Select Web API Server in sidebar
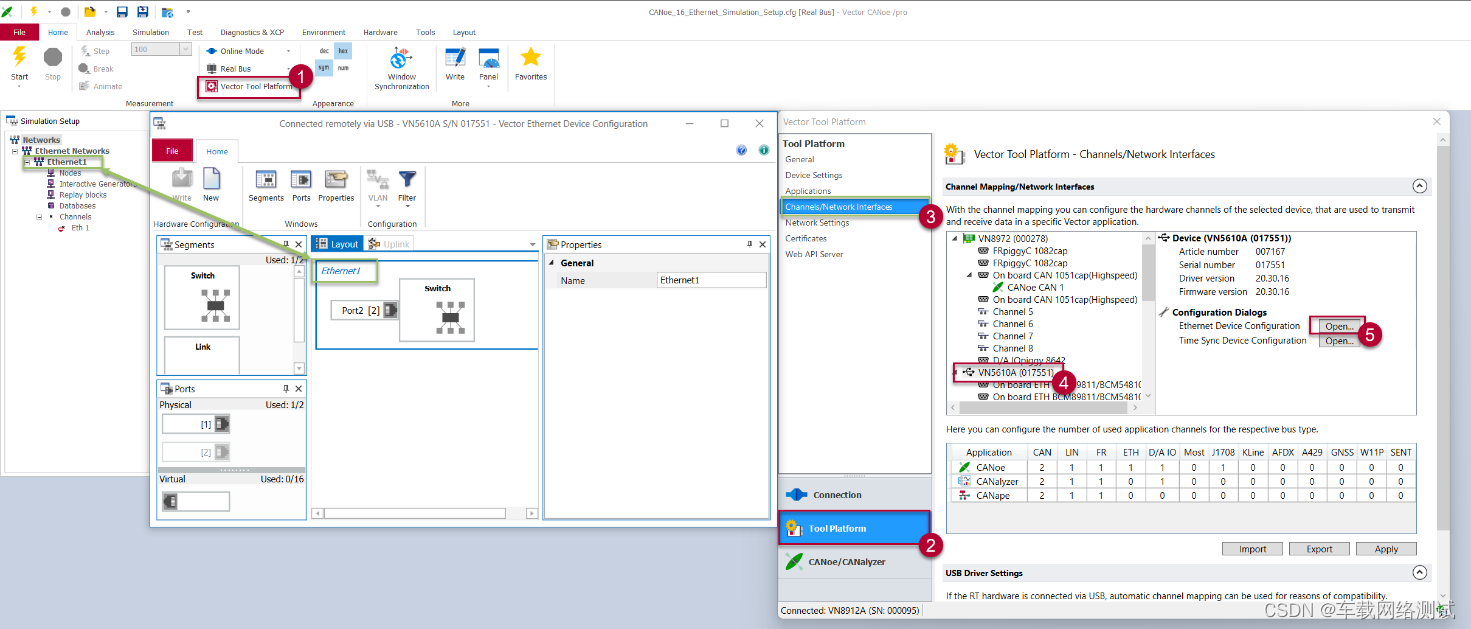 (x=814, y=254)
